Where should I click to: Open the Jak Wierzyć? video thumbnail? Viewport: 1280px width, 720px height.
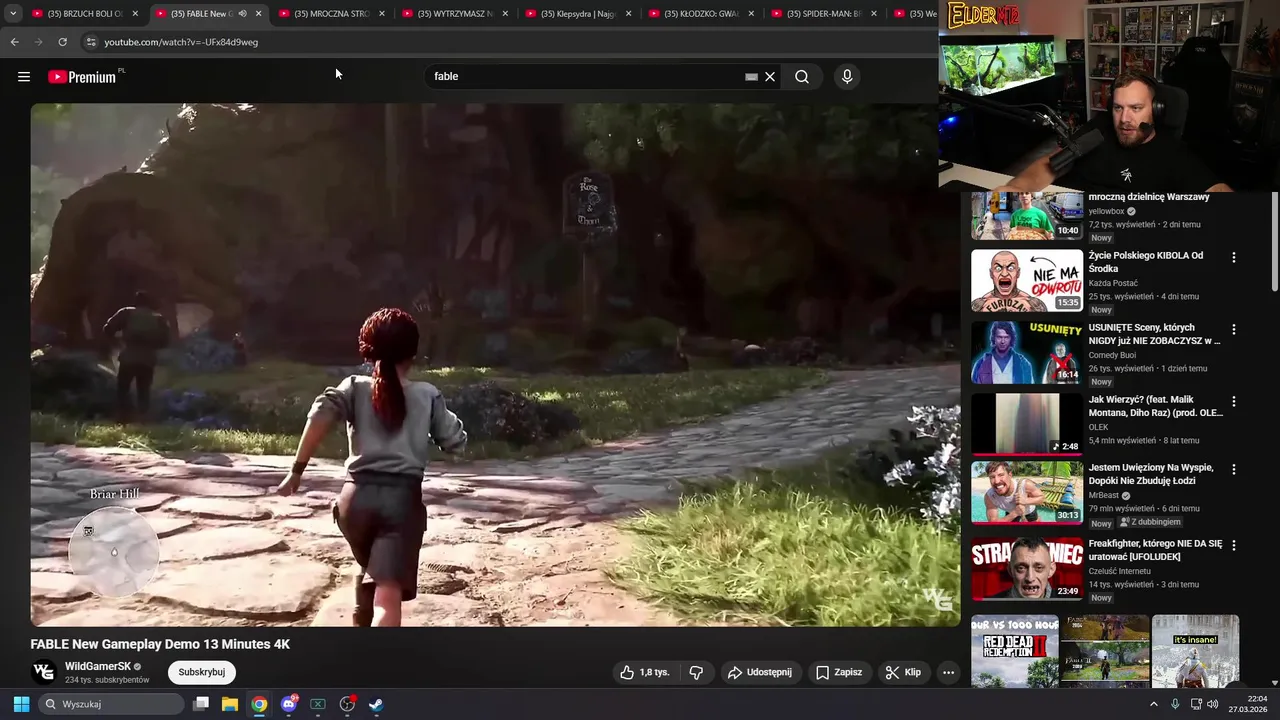pyautogui.click(x=1027, y=424)
